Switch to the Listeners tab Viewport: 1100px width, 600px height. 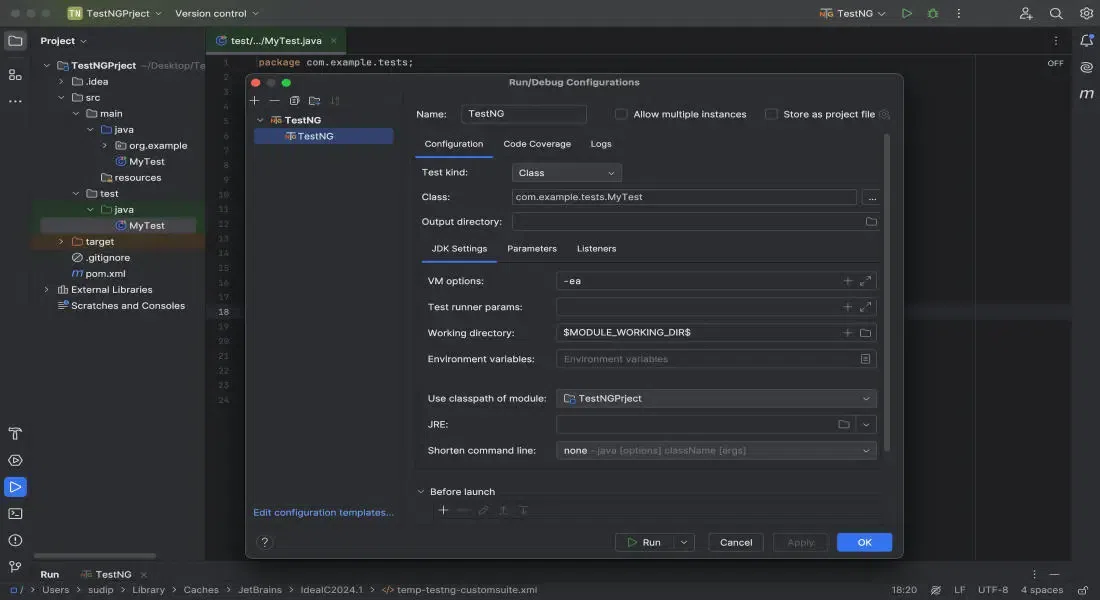596,248
